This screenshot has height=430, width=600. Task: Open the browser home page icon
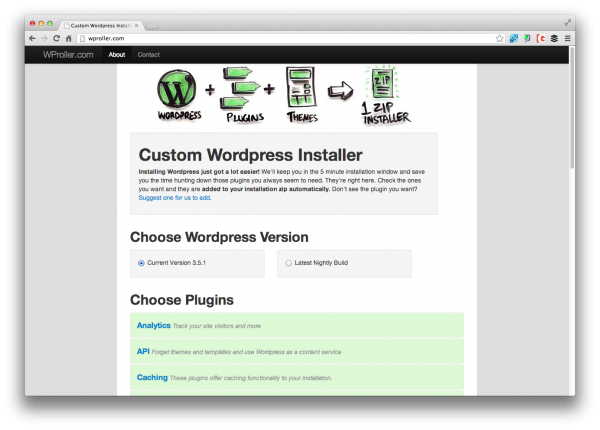coord(68,38)
